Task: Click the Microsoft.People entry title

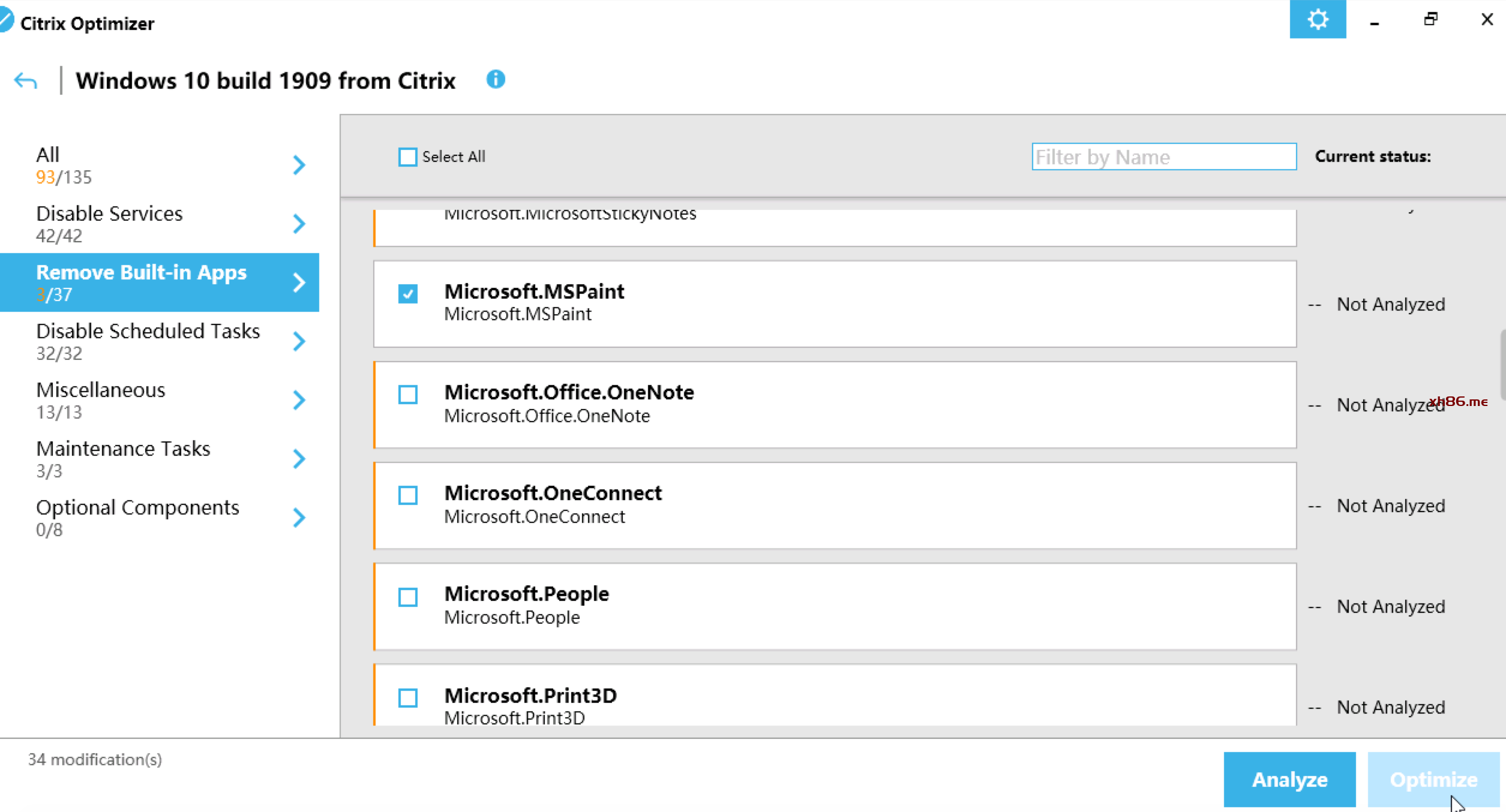Action: (x=526, y=594)
